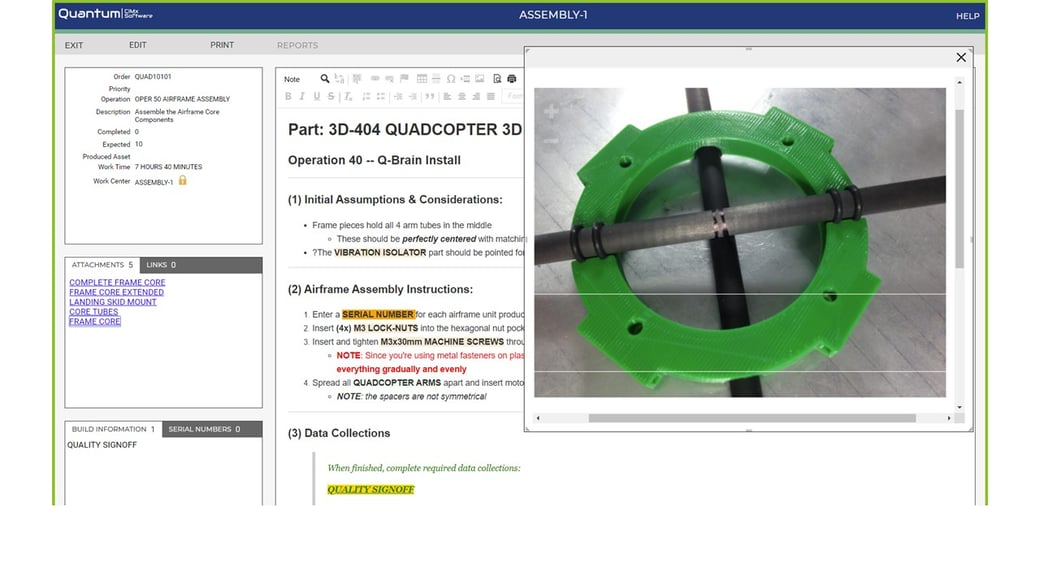This screenshot has width=1040, height=585.
Task: Switch to the LINKS tab
Action: pyautogui.click(x=160, y=265)
